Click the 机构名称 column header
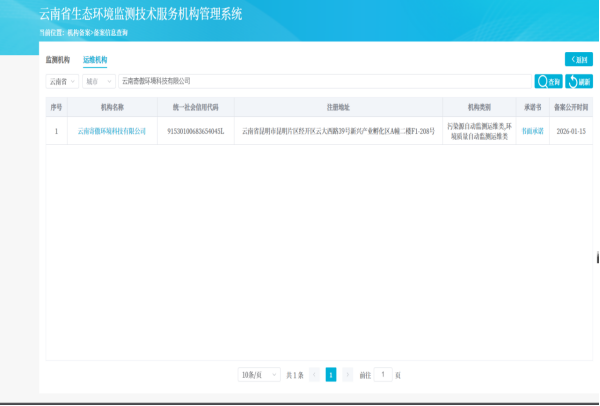Viewport: 600px width, 406px height. click(x=112, y=108)
